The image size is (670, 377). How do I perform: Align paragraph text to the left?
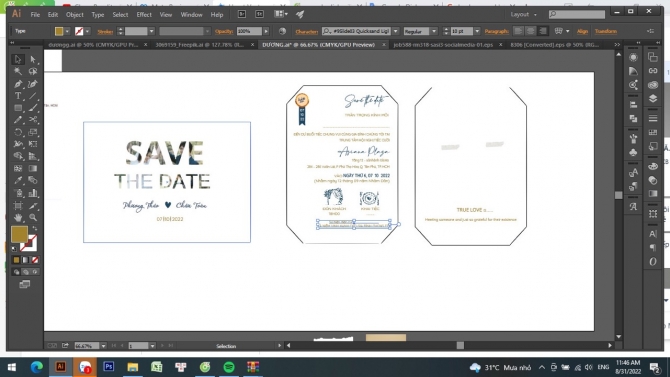pos(518,31)
